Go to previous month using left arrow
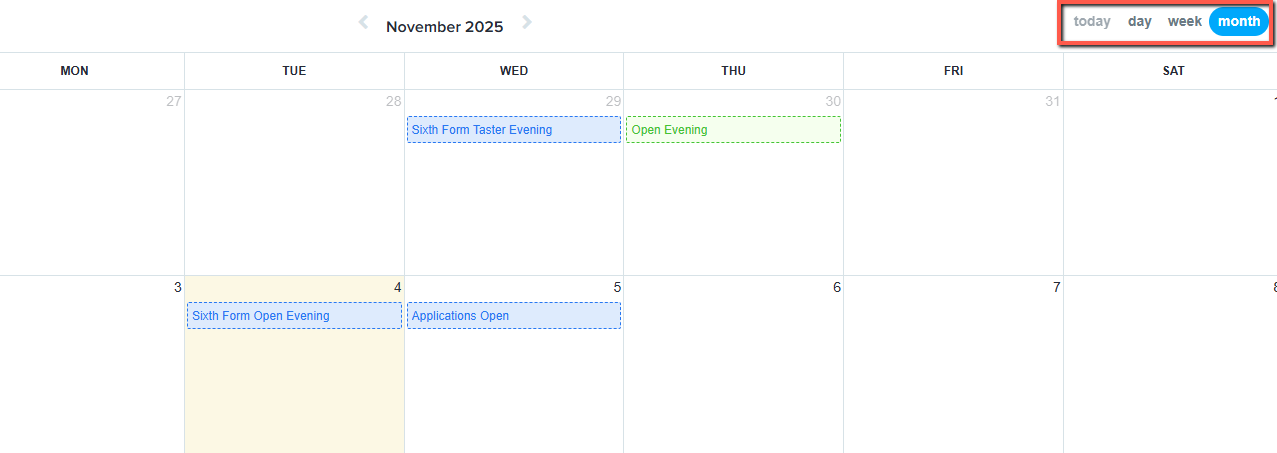 click(x=364, y=23)
